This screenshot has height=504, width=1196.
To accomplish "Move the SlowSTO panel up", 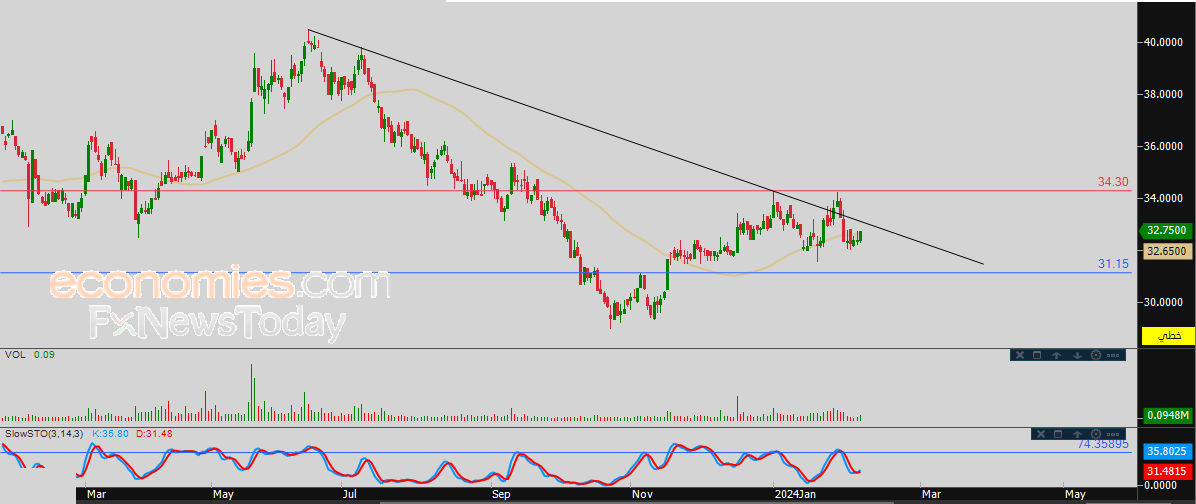I will point(1077,434).
